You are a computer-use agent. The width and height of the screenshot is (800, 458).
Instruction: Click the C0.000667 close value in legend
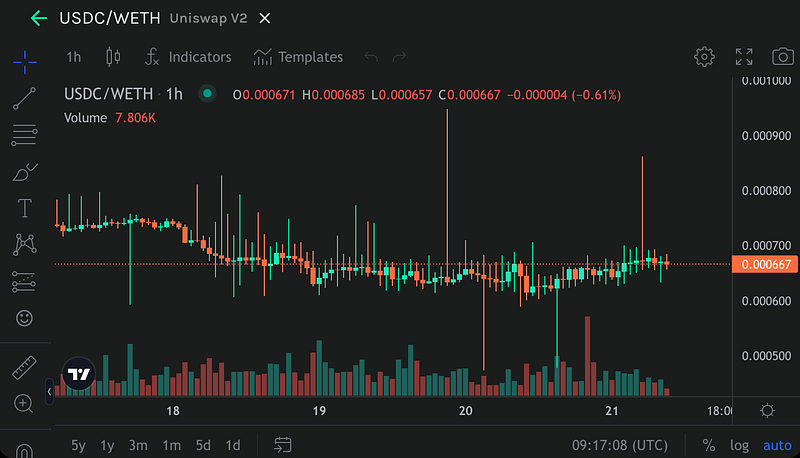(469, 95)
